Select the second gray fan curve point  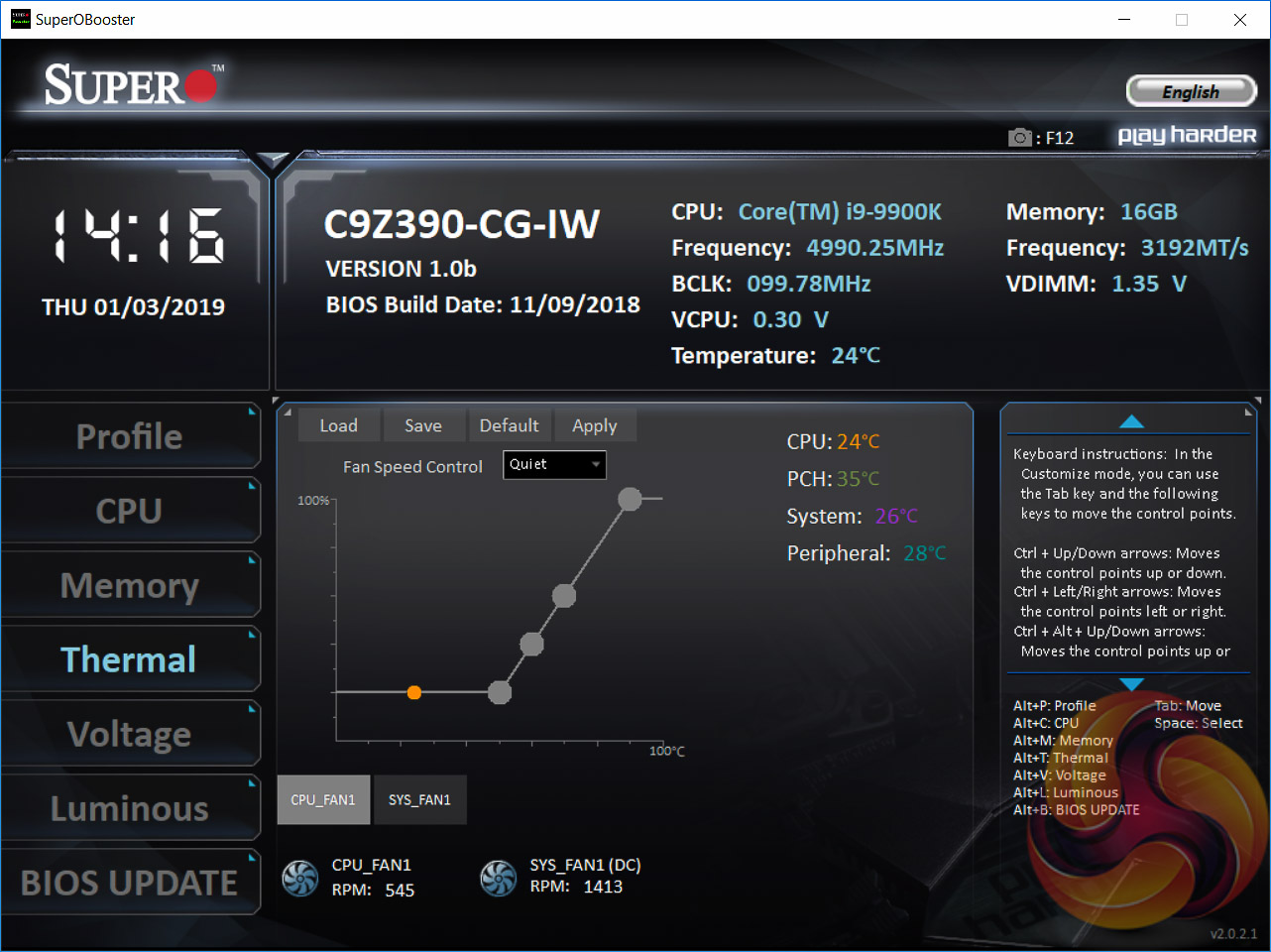pyautogui.click(x=532, y=645)
